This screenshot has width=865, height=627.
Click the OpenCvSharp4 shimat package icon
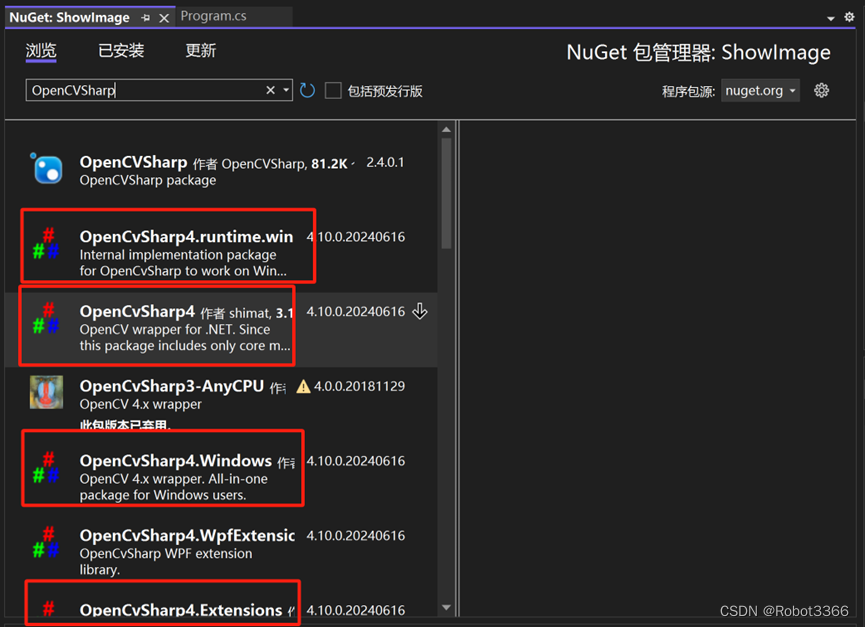(46, 318)
